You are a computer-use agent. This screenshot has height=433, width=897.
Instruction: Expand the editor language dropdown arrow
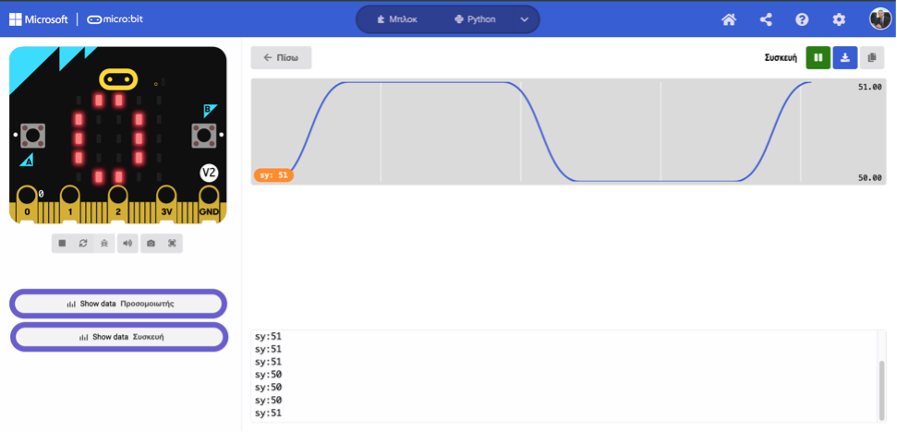524,19
